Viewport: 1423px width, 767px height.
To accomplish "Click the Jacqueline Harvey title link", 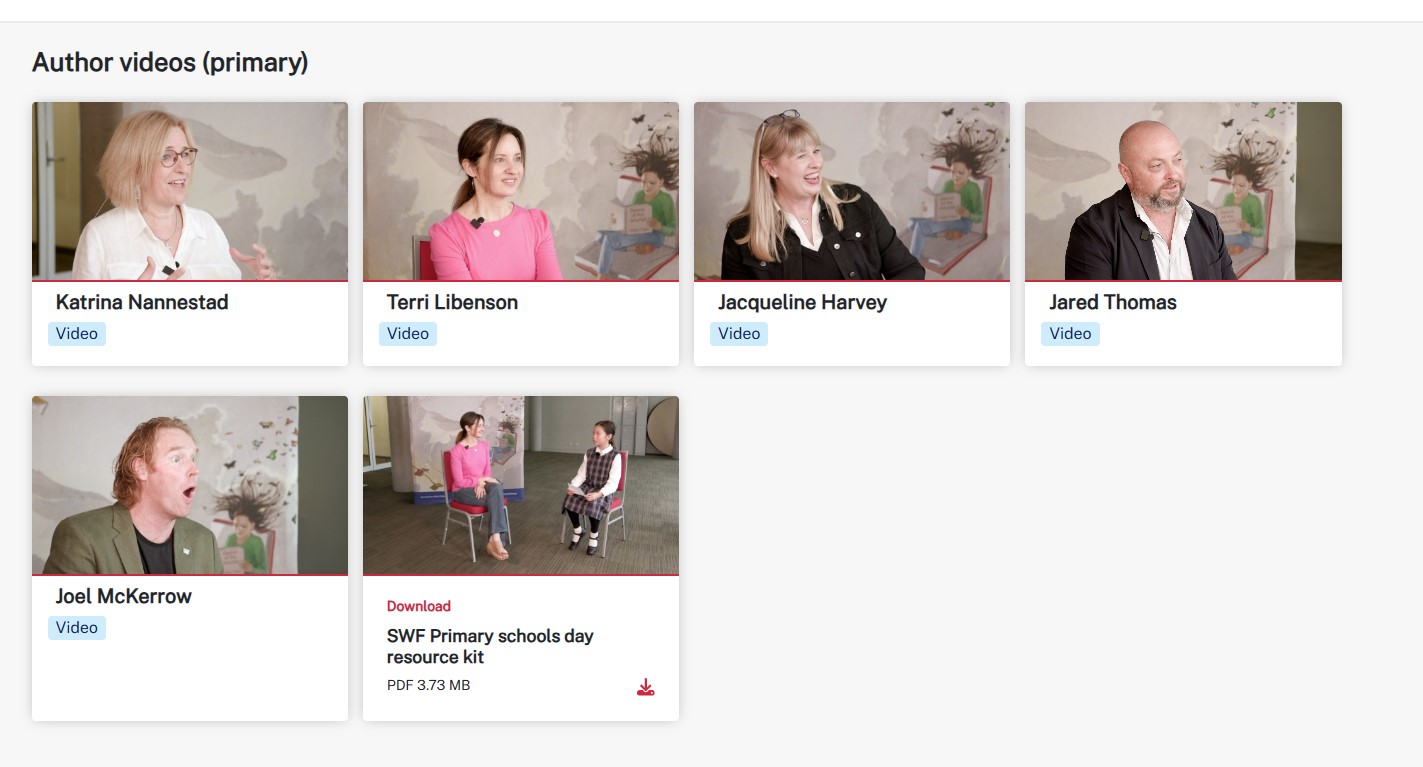I will point(802,302).
